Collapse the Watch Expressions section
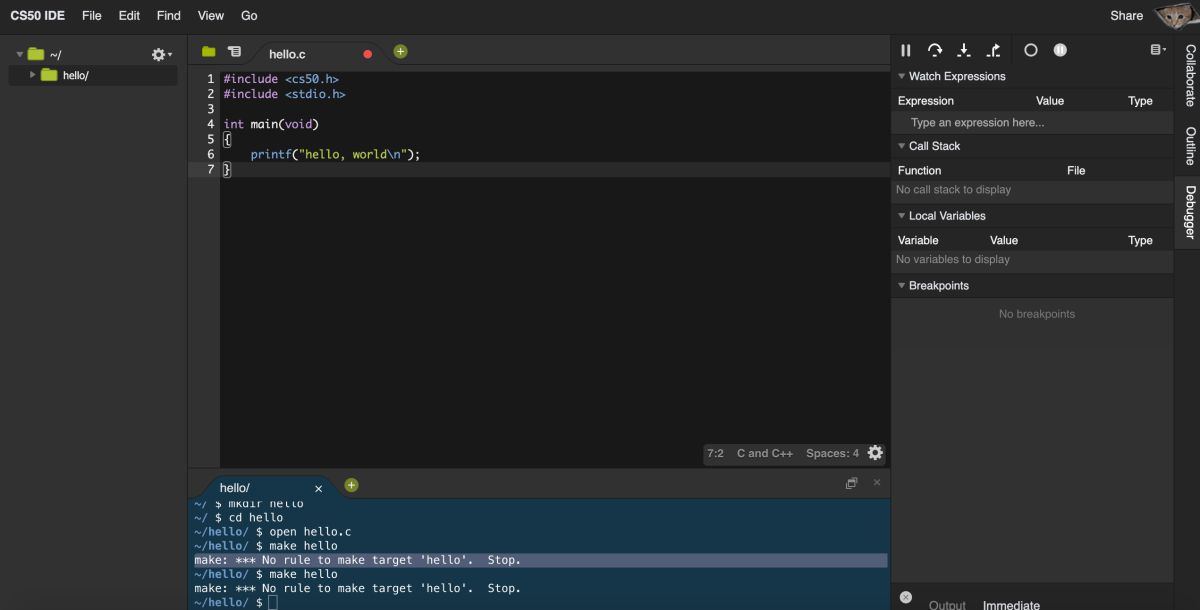Image resolution: width=1200 pixels, height=610 pixels. pos(901,76)
